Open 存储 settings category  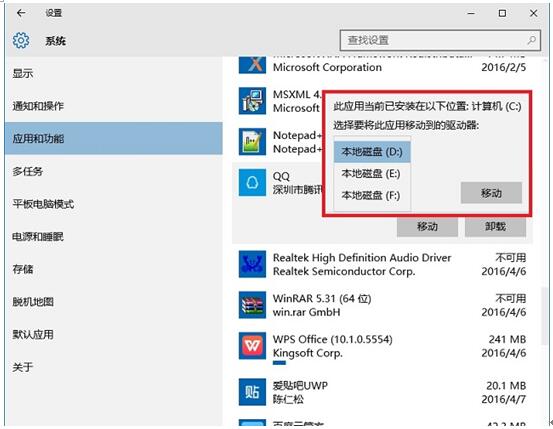(114, 269)
